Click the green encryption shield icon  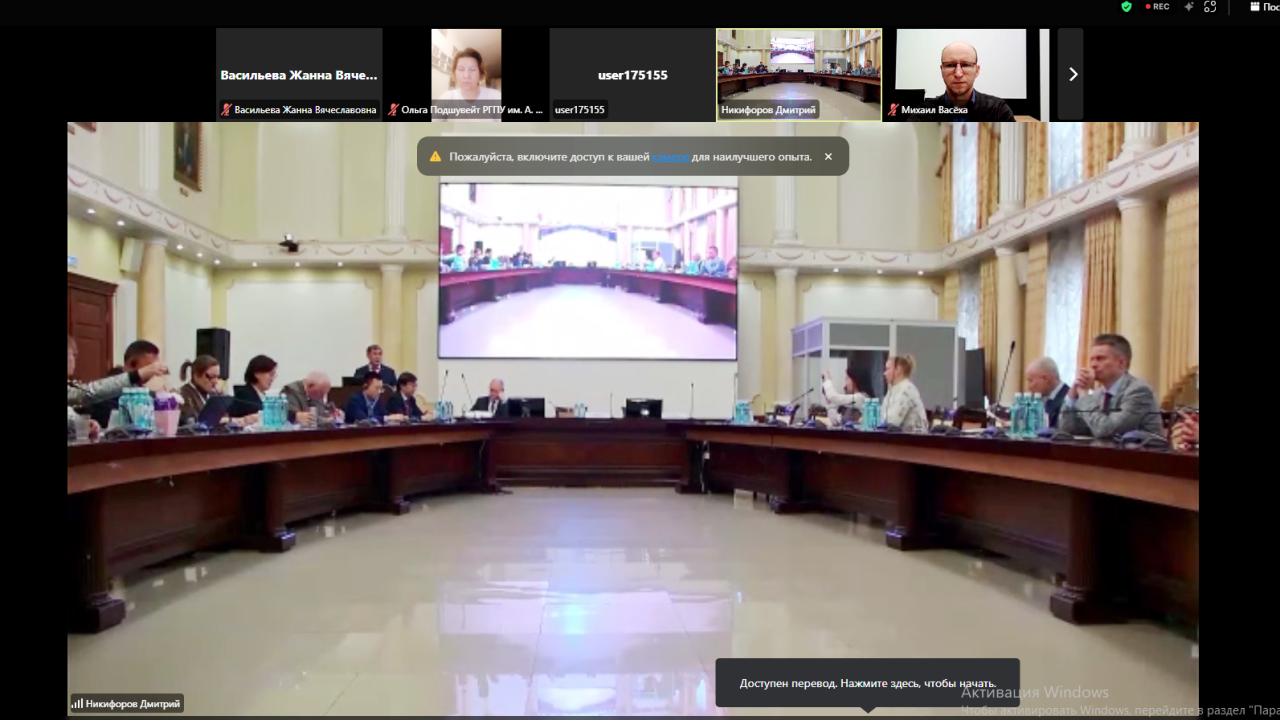pos(1126,7)
